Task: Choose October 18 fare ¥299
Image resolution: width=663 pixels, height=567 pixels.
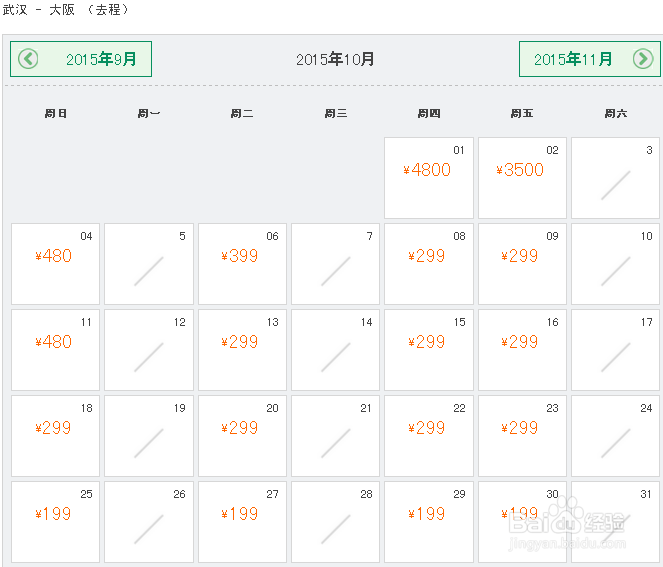Action: [x=55, y=436]
